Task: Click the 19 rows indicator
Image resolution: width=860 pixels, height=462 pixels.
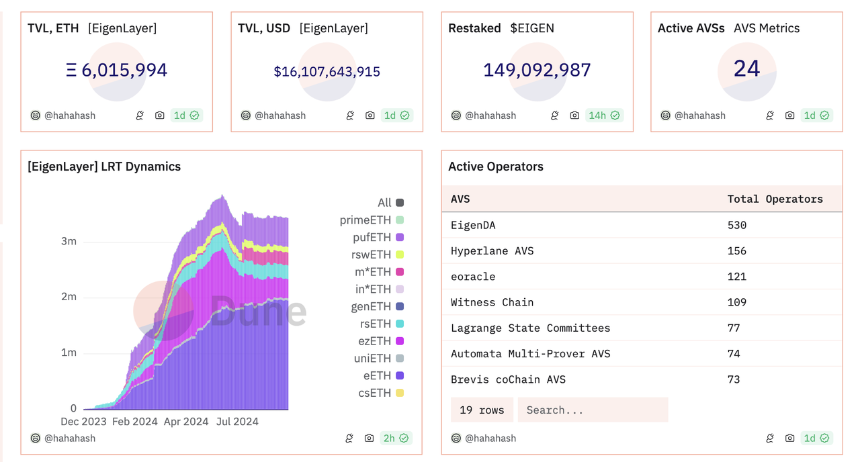Action: [x=482, y=410]
